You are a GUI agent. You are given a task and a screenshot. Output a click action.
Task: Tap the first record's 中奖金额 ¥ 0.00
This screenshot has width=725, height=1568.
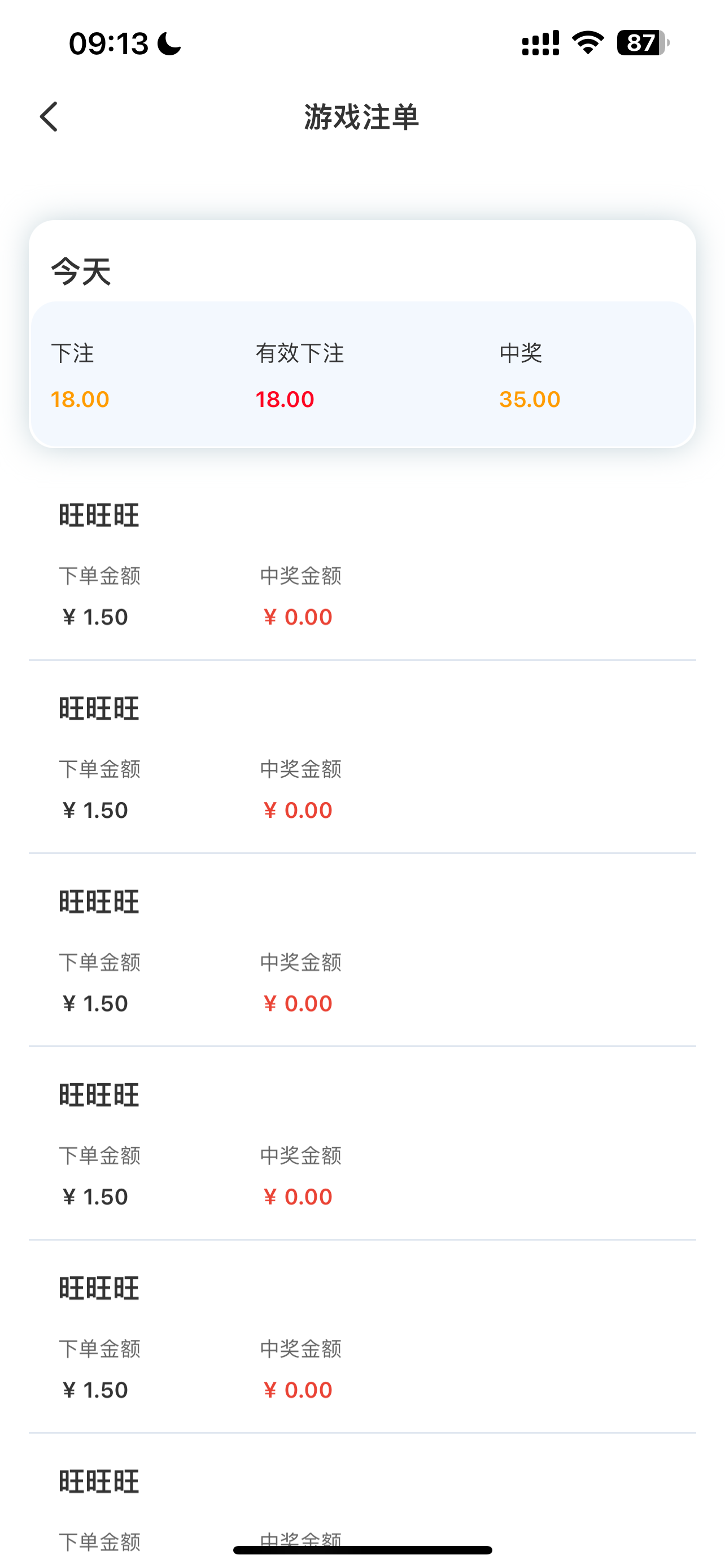click(298, 616)
